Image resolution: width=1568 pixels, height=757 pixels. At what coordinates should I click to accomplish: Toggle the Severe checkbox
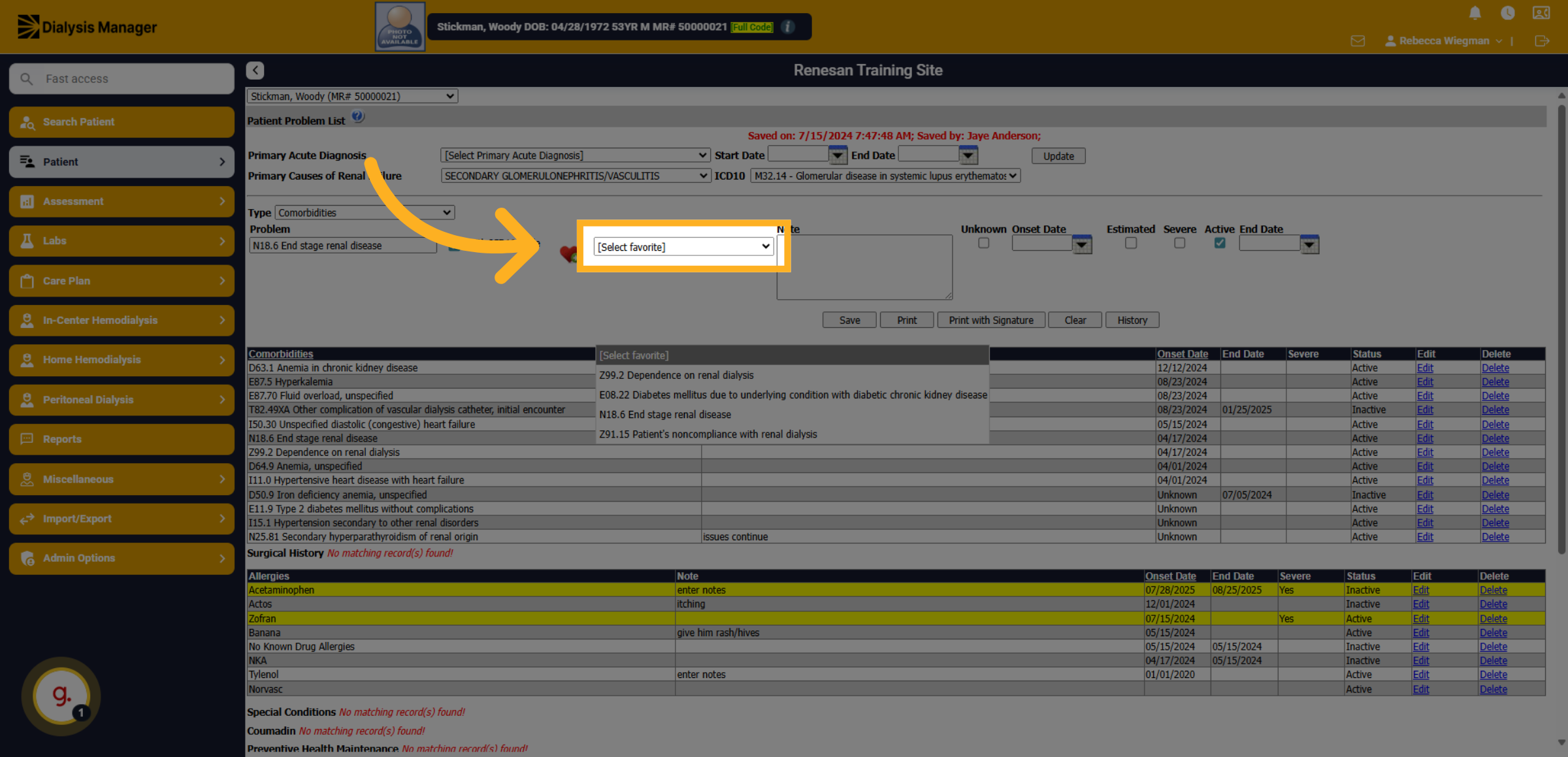pyautogui.click(x=1179, y=243)
